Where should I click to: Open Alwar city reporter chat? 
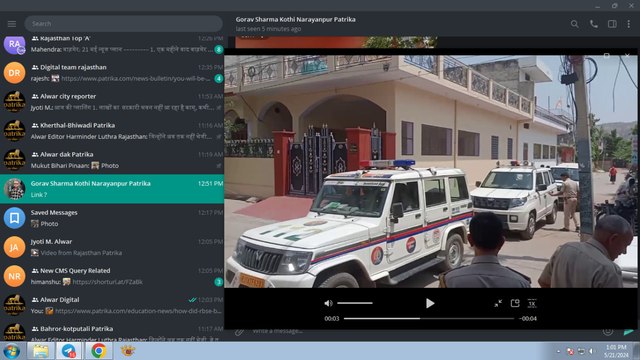pyautogui.click(x=112, y=102)
